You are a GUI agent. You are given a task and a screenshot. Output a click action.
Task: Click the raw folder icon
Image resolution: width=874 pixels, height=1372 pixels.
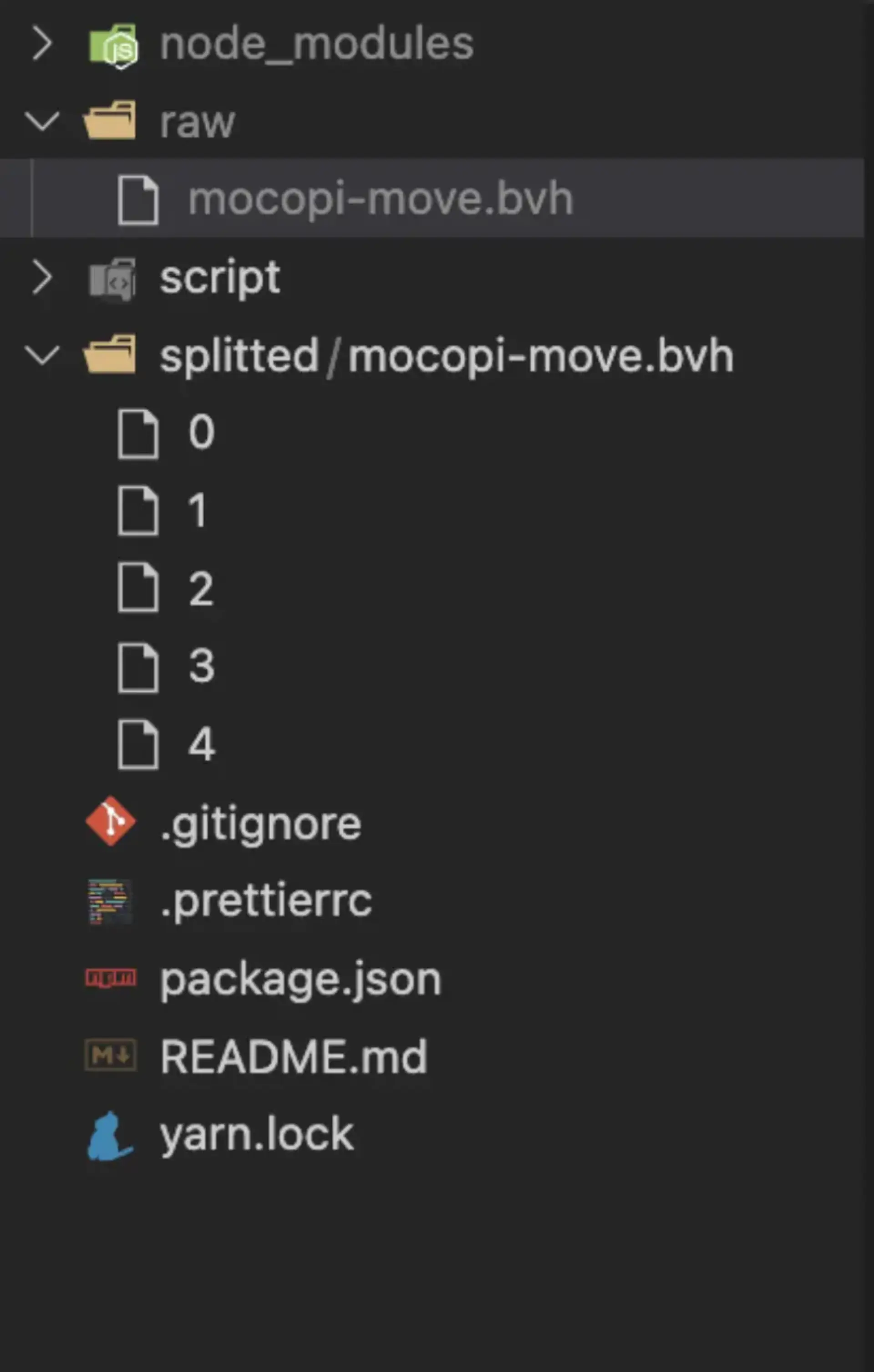110,121
